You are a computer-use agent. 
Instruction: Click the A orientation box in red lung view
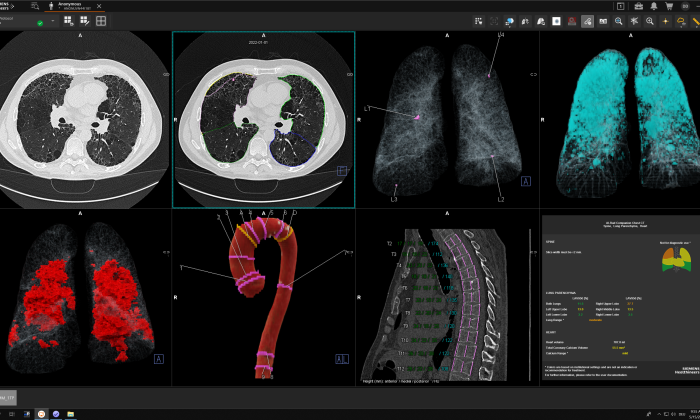click(160, 358)
